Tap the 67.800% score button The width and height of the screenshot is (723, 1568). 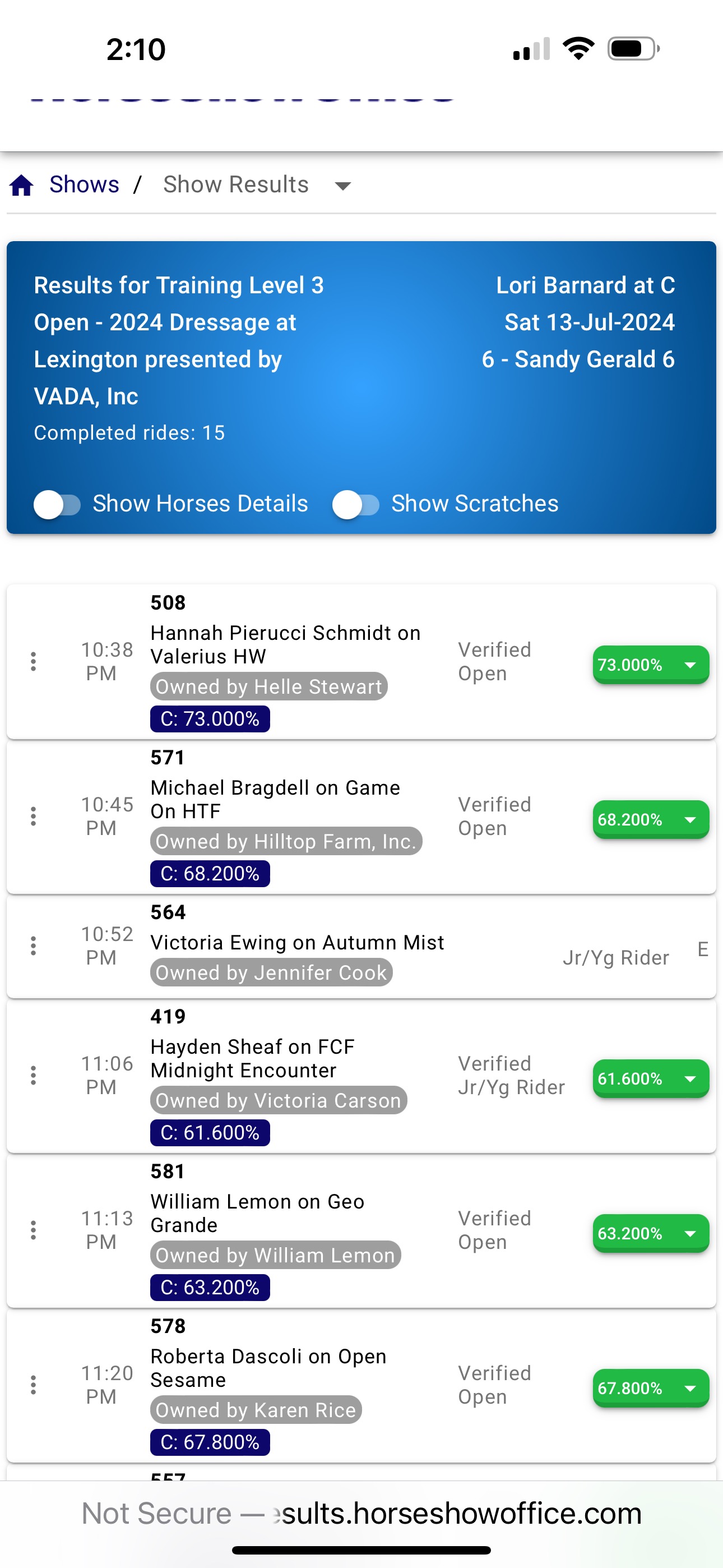coord(650,1388)
